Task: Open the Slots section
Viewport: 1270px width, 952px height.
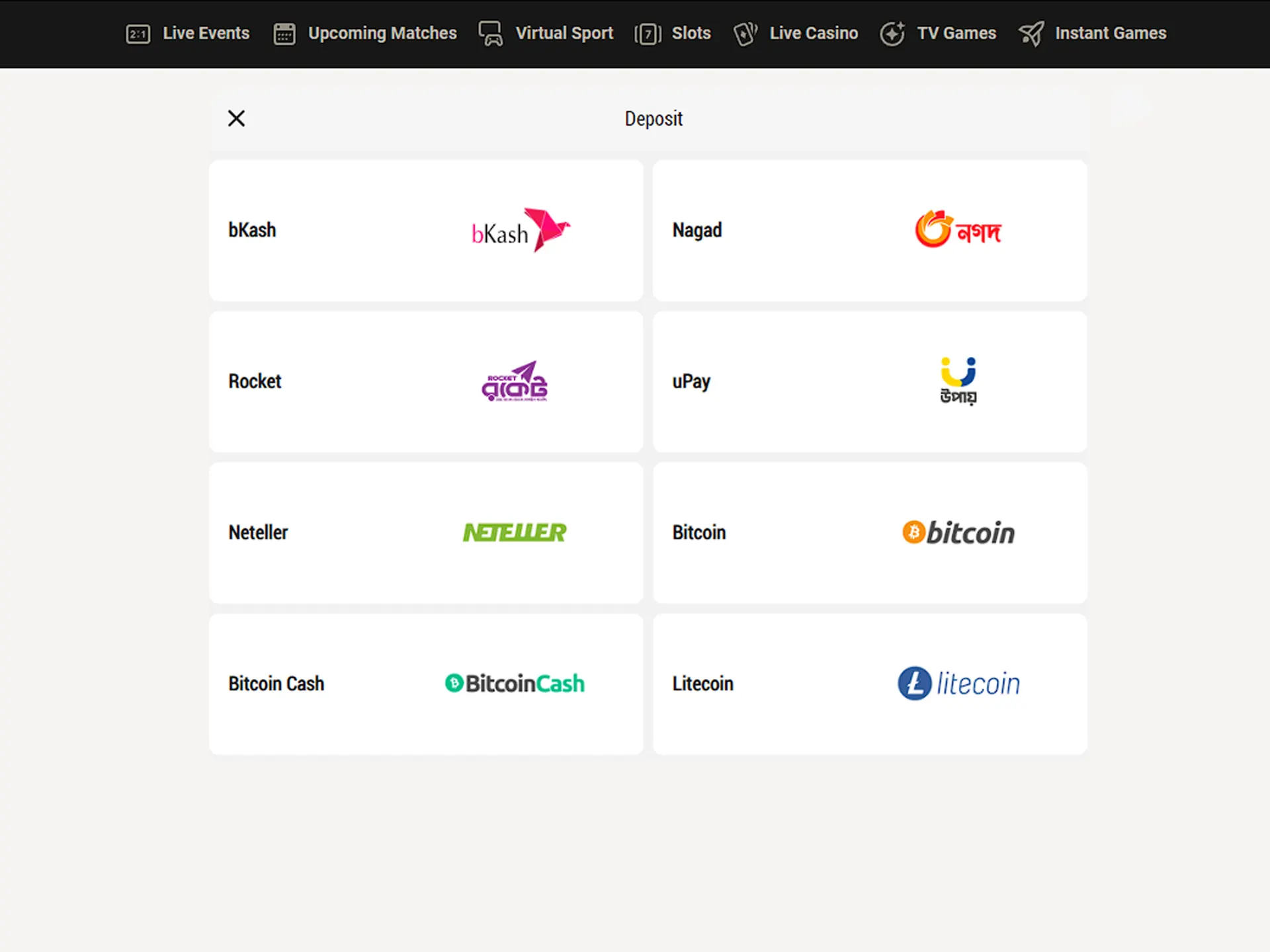Action: click(691, 33)
